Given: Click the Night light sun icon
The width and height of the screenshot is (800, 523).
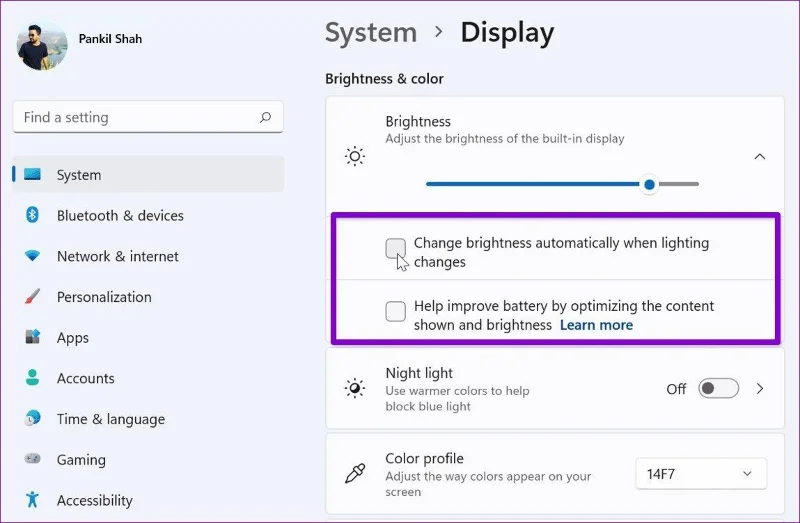Looking at the screenshot, I should [x=355, y=389].
